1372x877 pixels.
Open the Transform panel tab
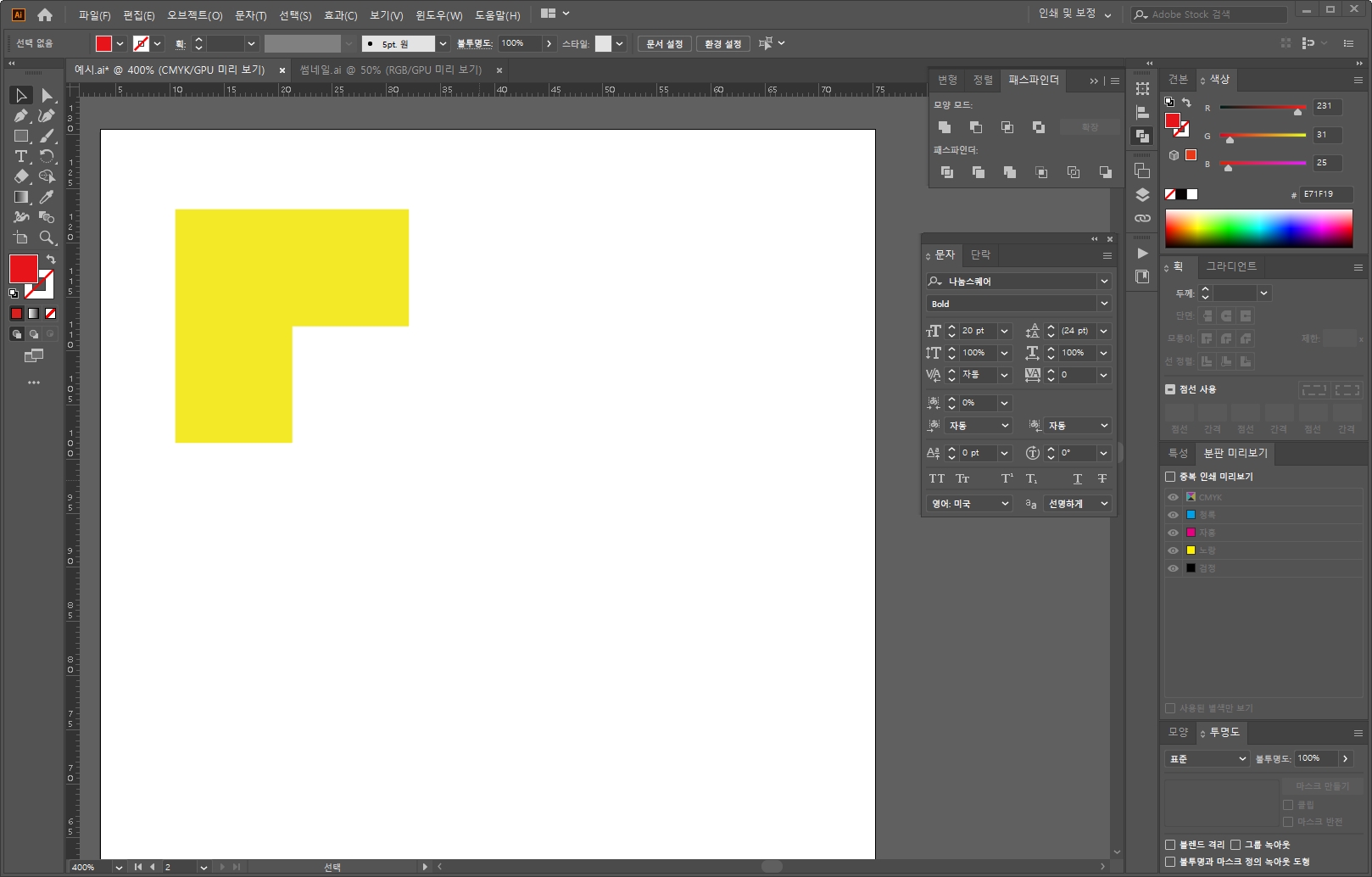[x=947, y=80]
